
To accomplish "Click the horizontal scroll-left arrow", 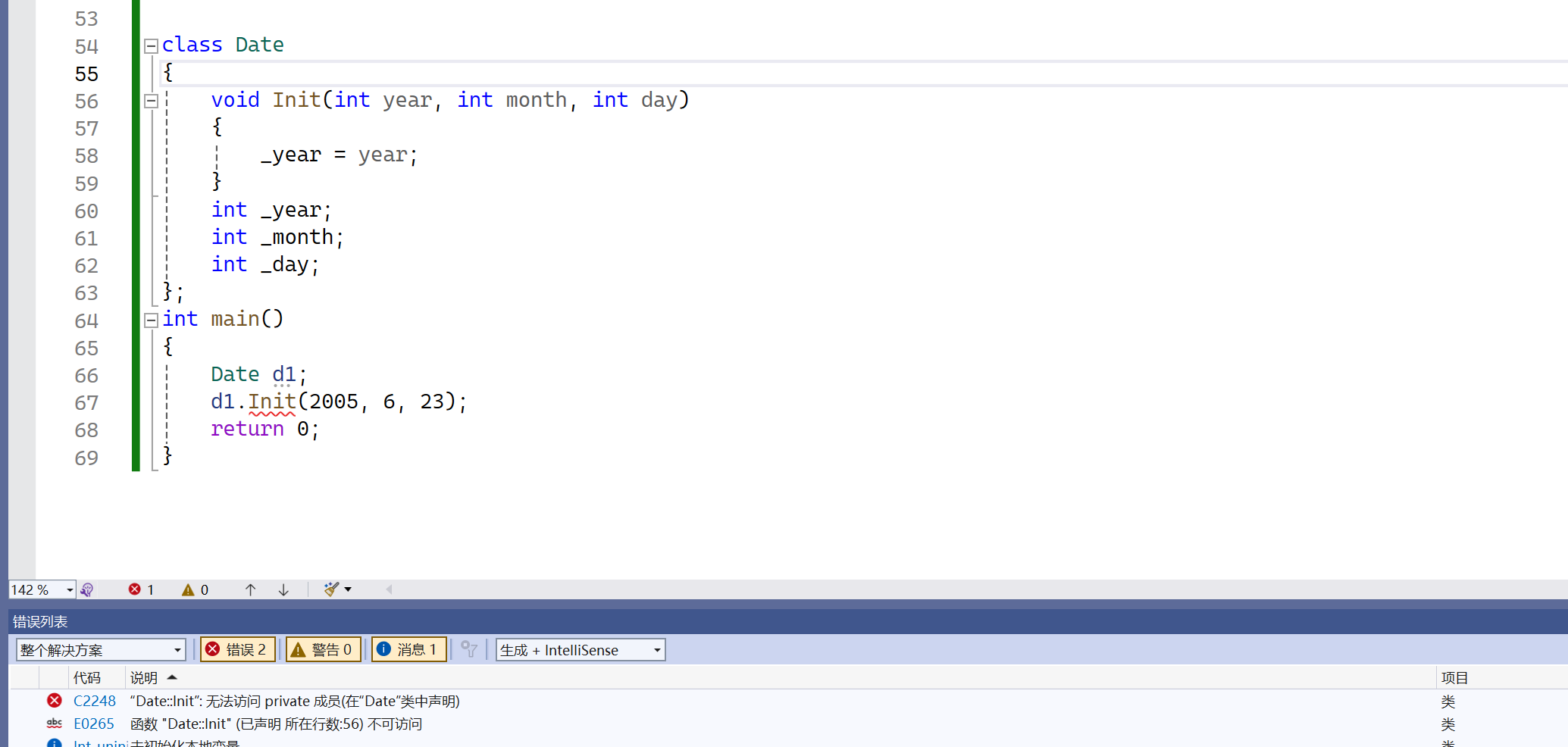I will point(389,589).
